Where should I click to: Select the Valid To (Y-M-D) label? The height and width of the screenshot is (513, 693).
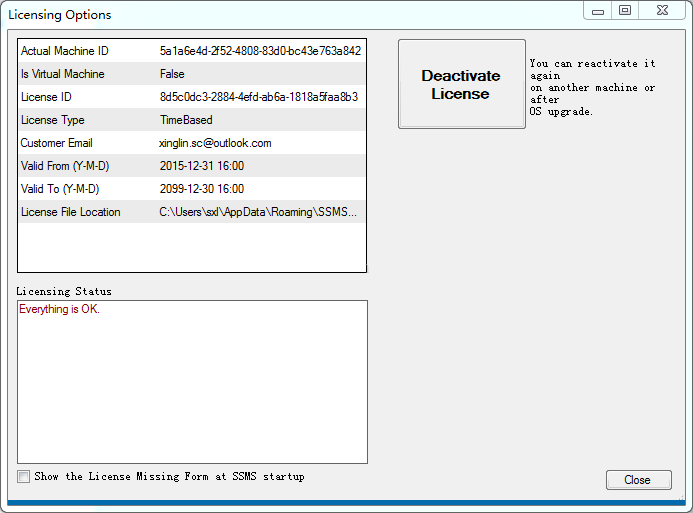point(60,189)
